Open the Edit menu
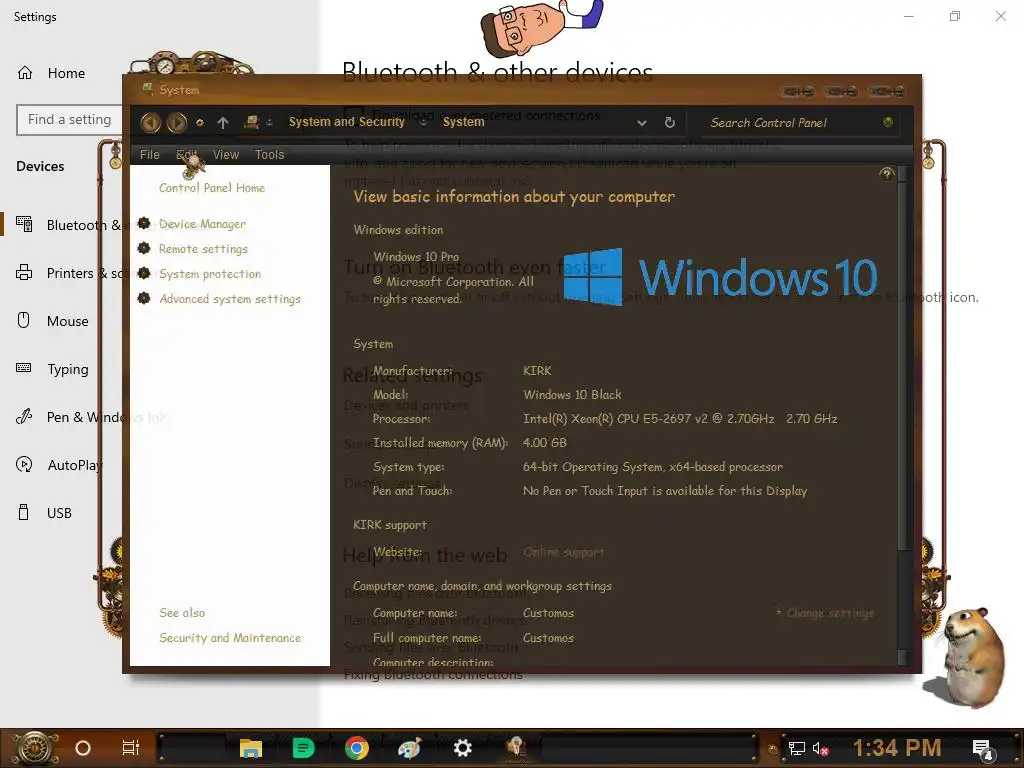 click(186, 155)
